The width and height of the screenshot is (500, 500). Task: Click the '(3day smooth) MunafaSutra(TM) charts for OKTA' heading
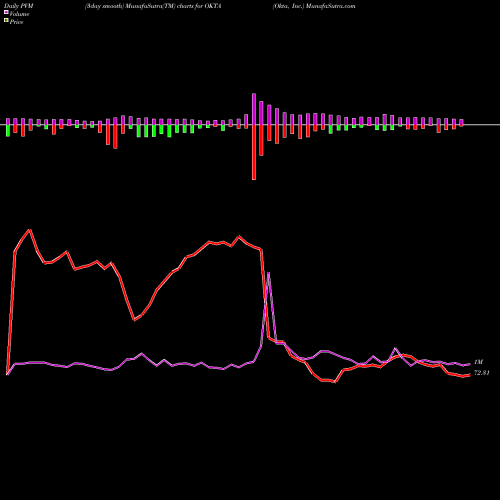(x=153, y=6)
